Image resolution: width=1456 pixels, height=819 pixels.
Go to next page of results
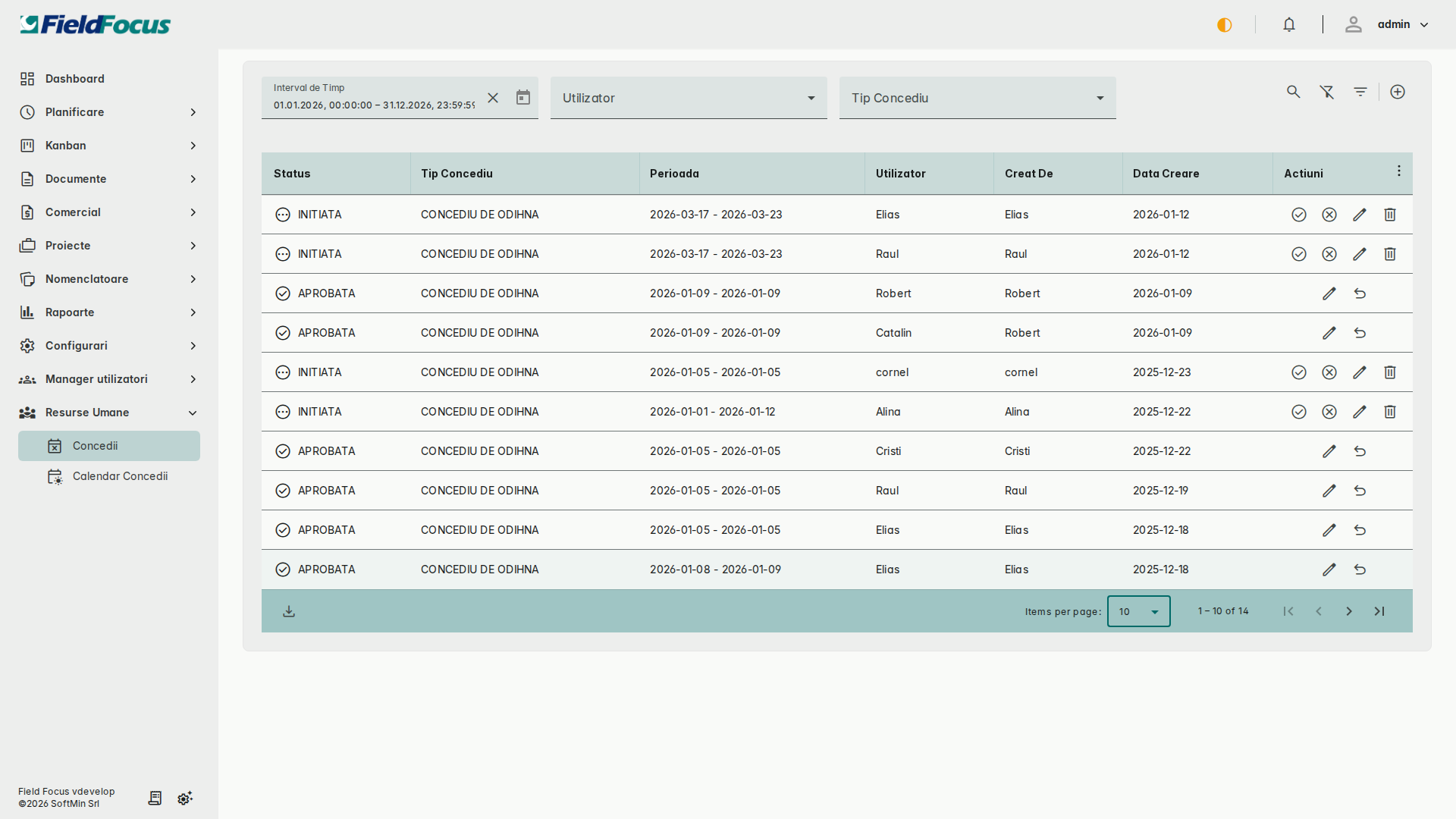pos(1348,611)
